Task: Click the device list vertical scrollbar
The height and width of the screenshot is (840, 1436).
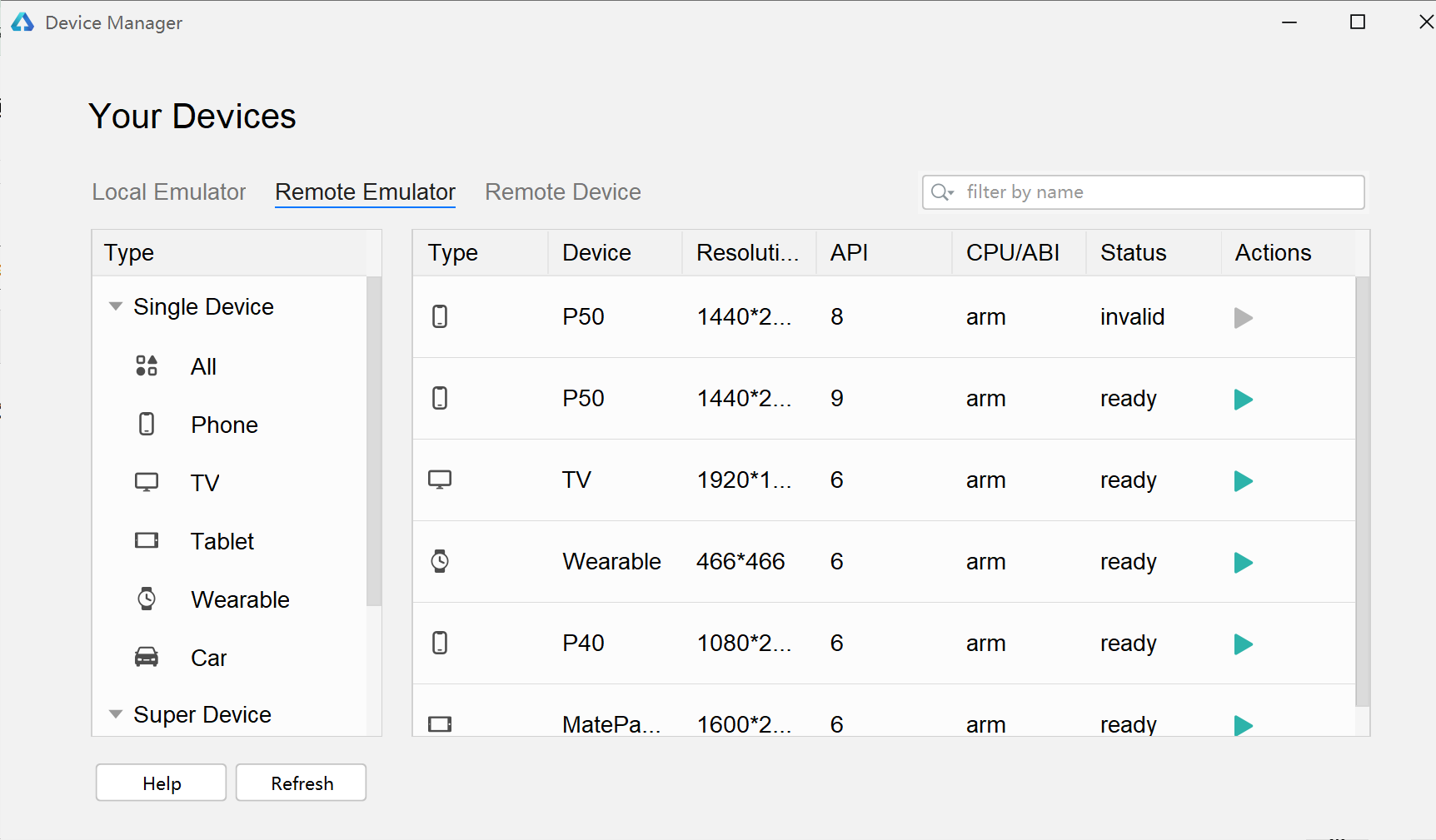Action: tap(1363, 491)
